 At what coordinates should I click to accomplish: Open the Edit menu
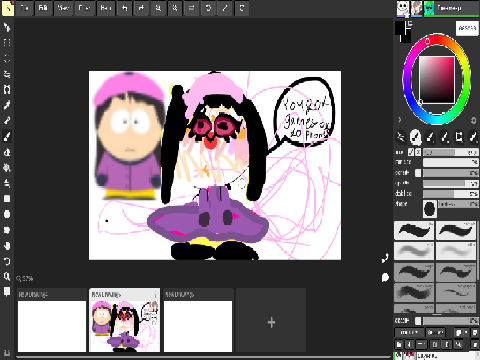pyautogui.click(x=43, y=8)
